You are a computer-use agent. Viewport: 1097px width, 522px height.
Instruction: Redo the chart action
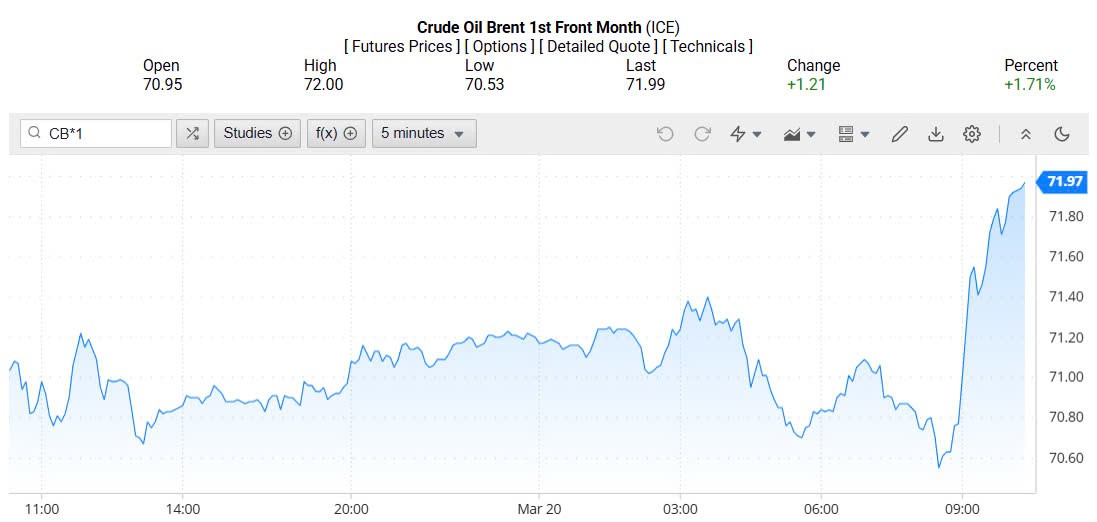(702, 134)
